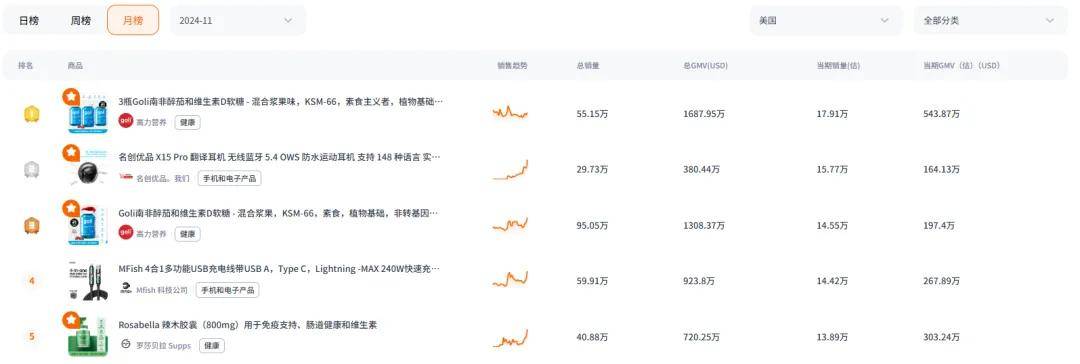Click 健康 tag on Rosabella row
The height and width of the screenshot is (364, 1080).
pyautogui.click(x=211, y=345)
